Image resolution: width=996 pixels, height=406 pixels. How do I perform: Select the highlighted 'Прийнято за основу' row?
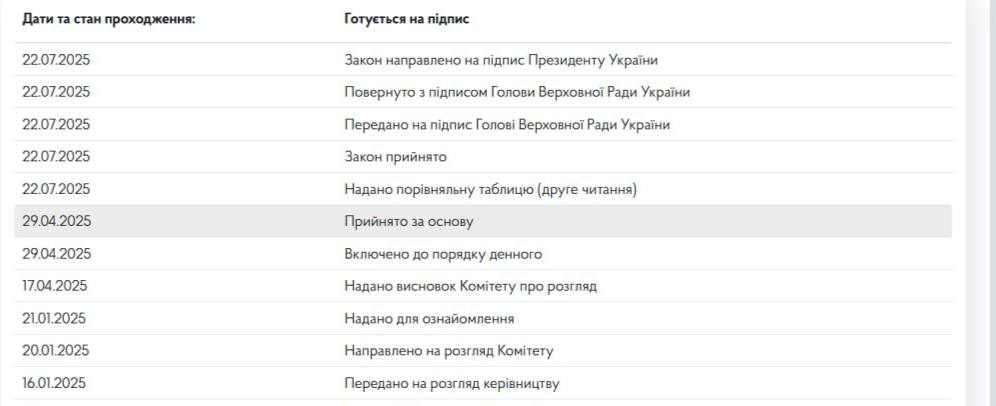[x=408, y=222]
